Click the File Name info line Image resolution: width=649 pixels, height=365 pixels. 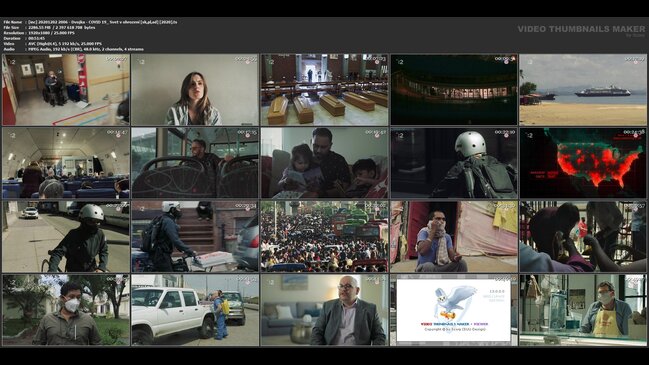[91, 22]
